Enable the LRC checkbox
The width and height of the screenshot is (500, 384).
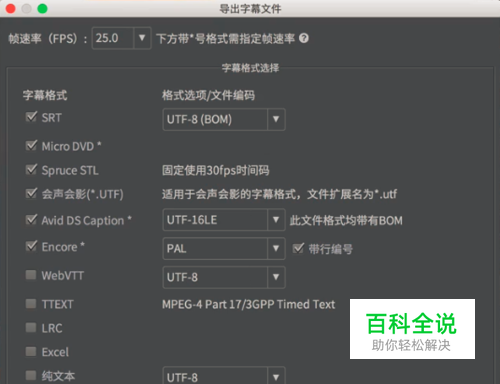(x=31, y=328)
